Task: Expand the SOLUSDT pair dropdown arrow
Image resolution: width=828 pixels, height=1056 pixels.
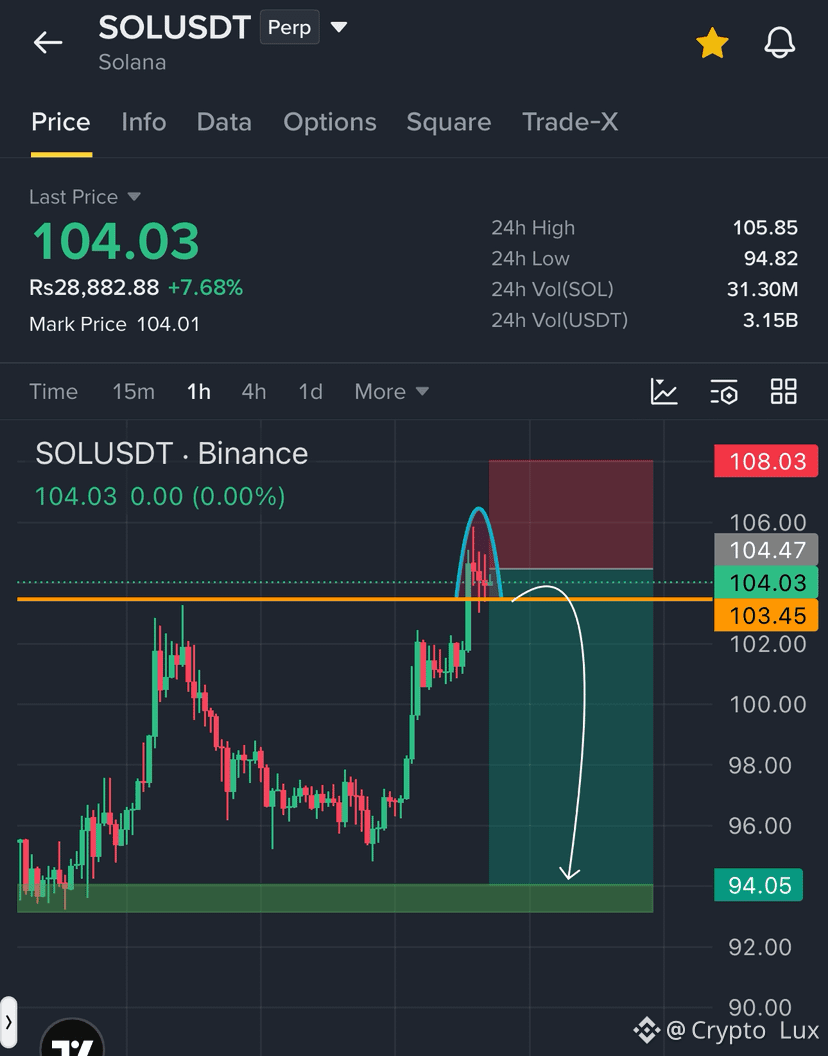Action: coord(338,28)
